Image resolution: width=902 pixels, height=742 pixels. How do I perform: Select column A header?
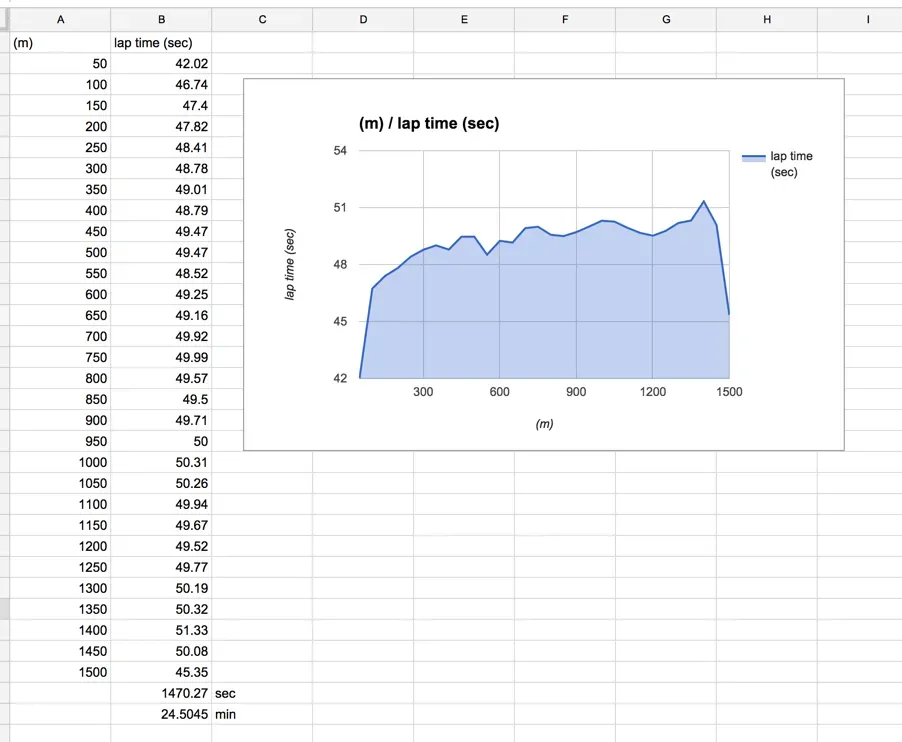pos(60,19)
